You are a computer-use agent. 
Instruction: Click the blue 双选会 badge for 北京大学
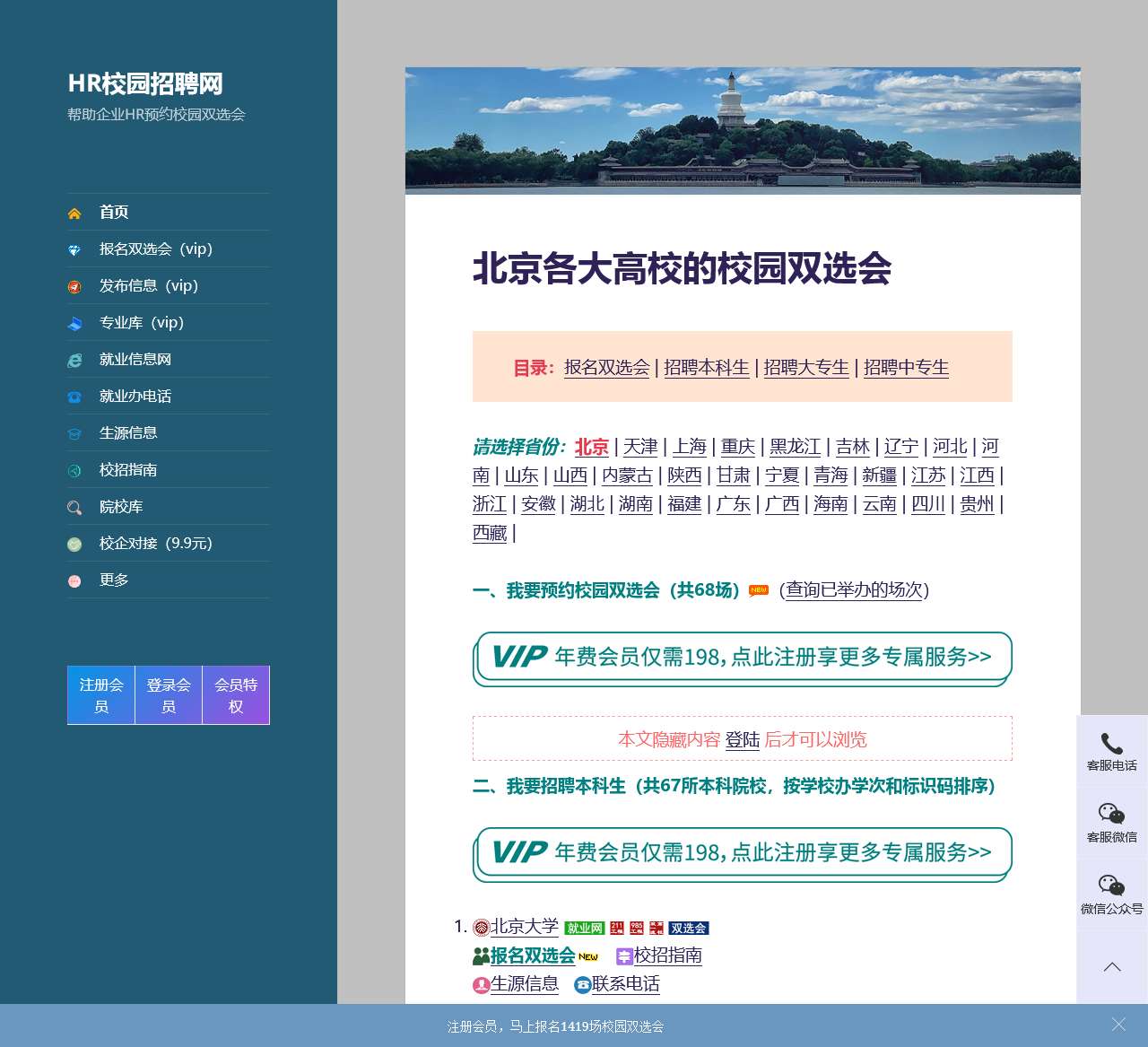pyautogui.click(x=688, y=929)
